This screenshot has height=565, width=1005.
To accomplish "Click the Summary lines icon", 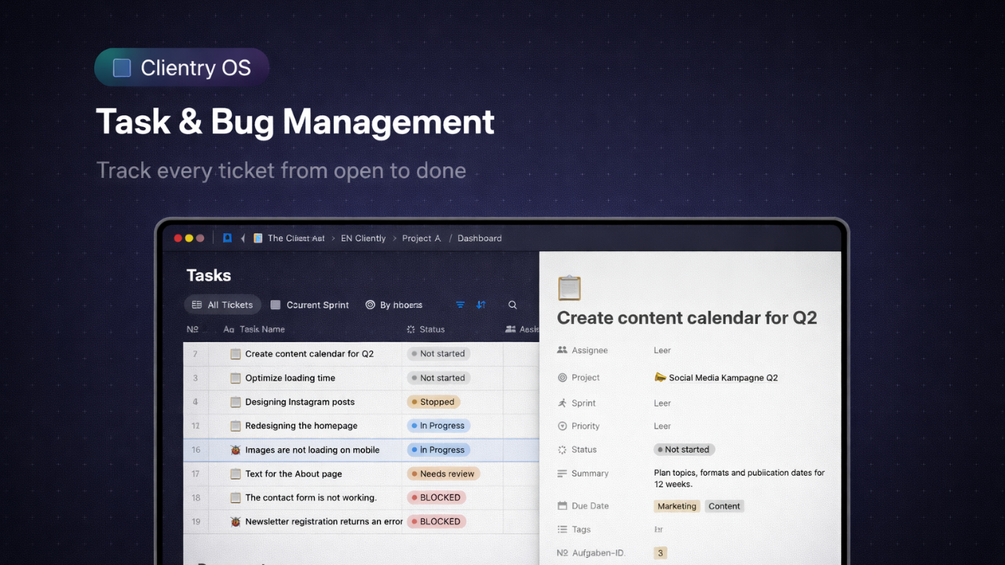I will (x=562, y=473).
